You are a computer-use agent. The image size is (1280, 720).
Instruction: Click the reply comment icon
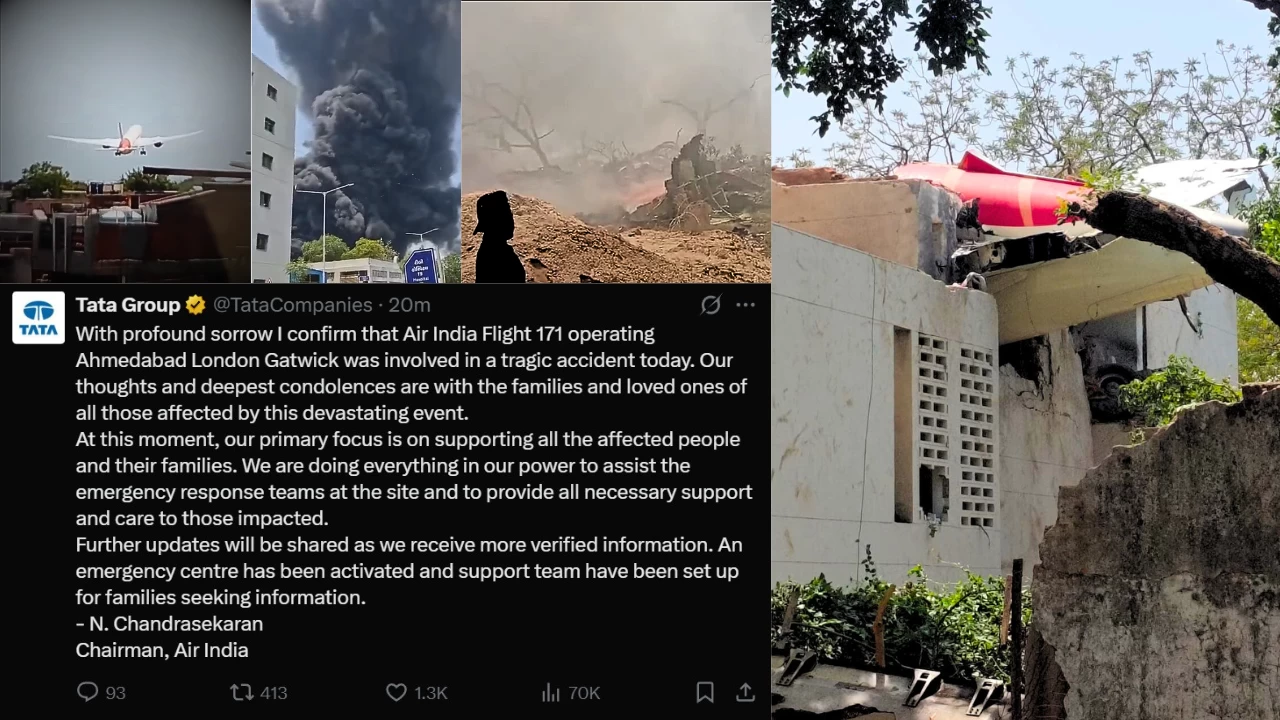pyautogui.click(x=88, y=692)
